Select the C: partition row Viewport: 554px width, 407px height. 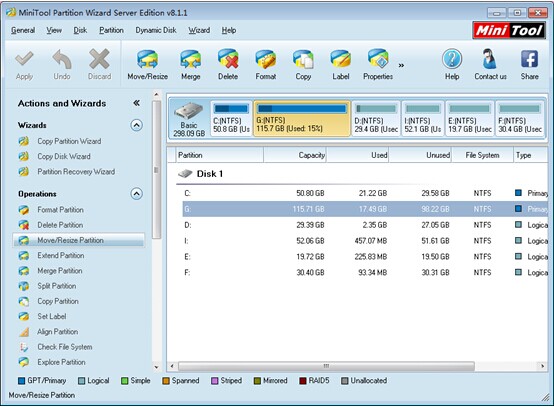click(x=365, y=193)
